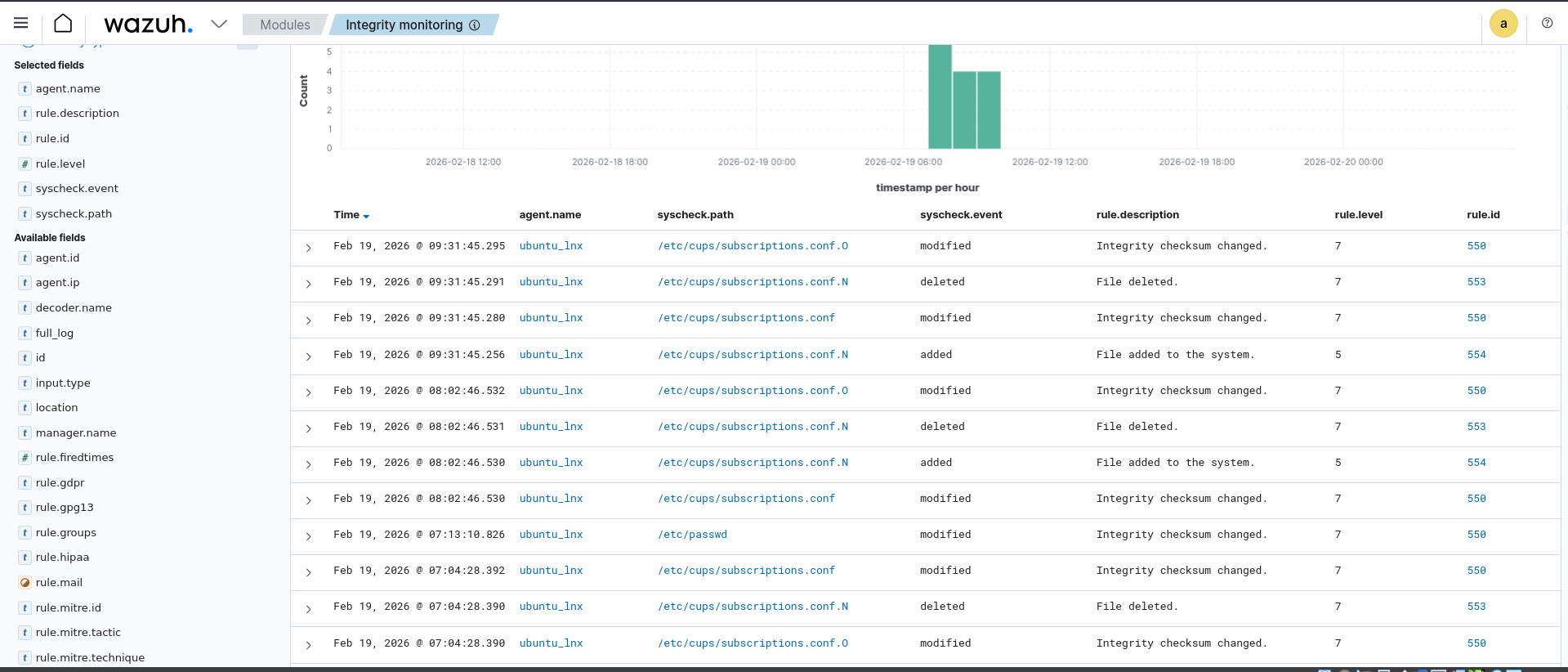This screenshot has height=672, width=1568.
Task: Select the syscheck.event selected field
Action: coord(77,189)
